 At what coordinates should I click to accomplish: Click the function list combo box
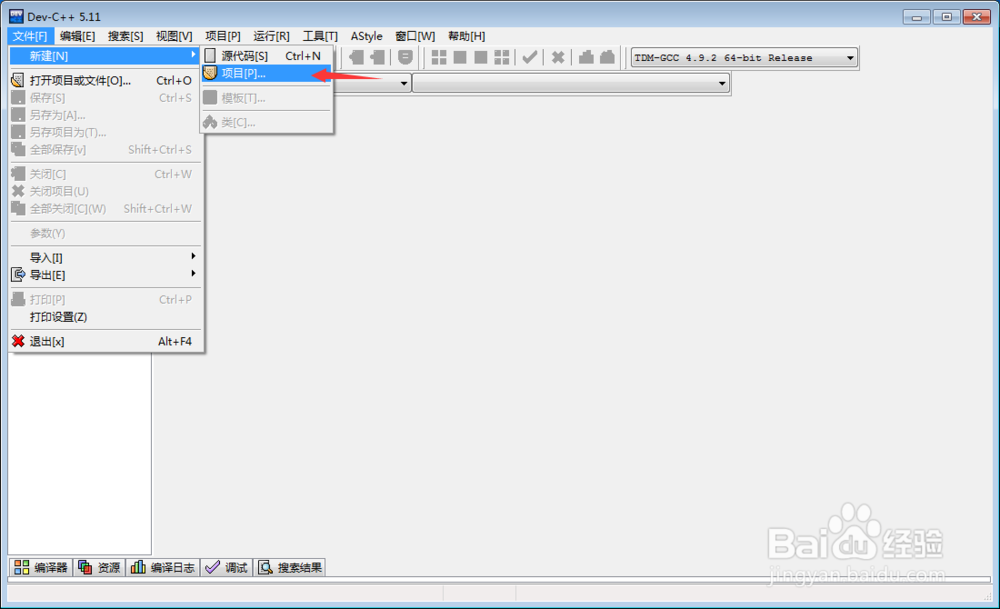[570, 83]
